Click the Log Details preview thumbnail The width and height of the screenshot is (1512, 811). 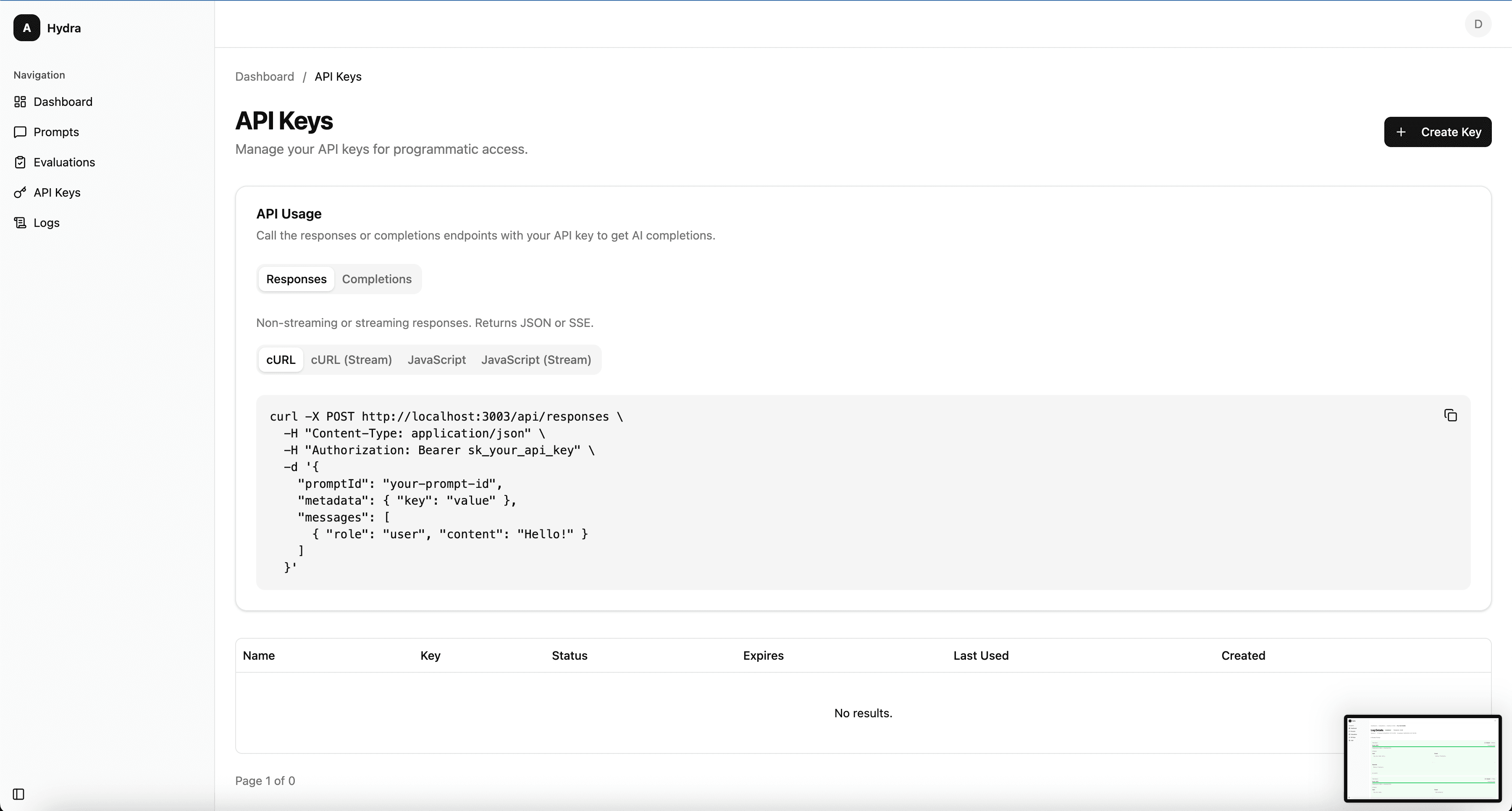1422,758
